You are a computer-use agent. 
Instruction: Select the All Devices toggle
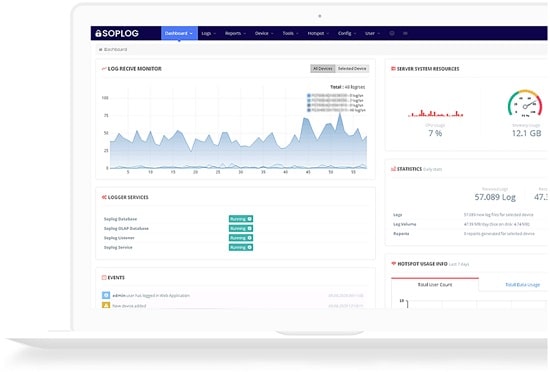[x=323, y=69]
